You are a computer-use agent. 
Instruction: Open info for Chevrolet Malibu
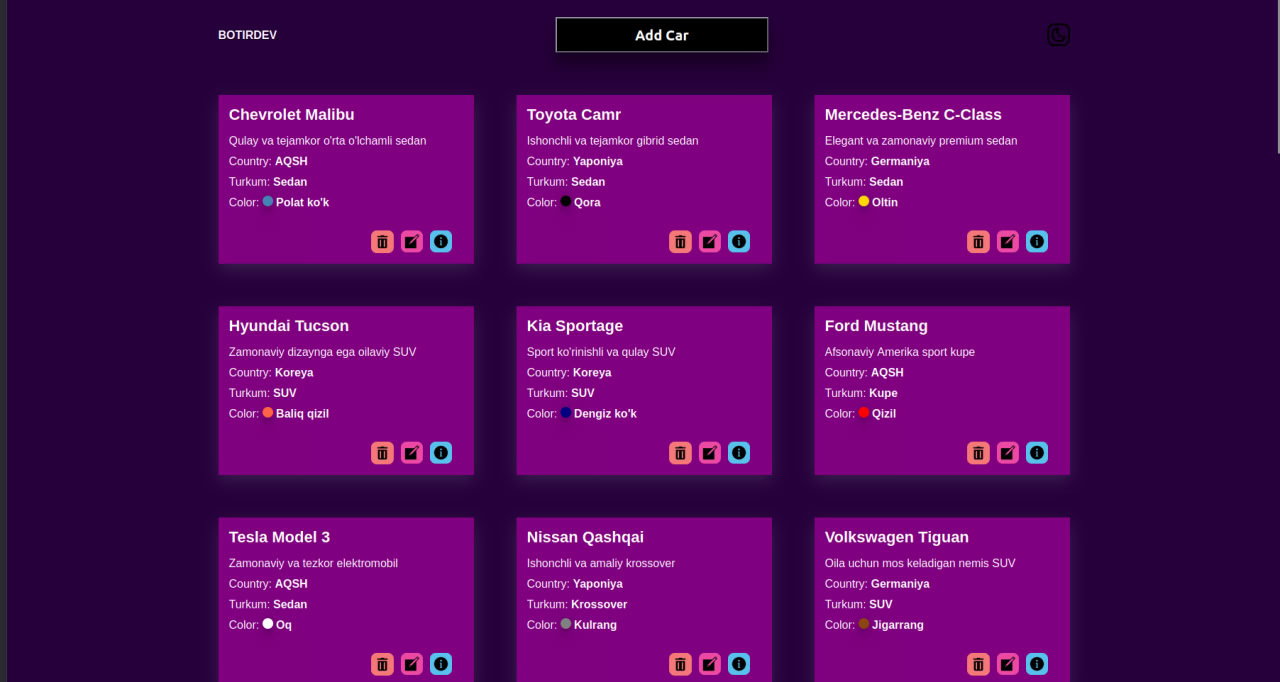click(441, 242)
